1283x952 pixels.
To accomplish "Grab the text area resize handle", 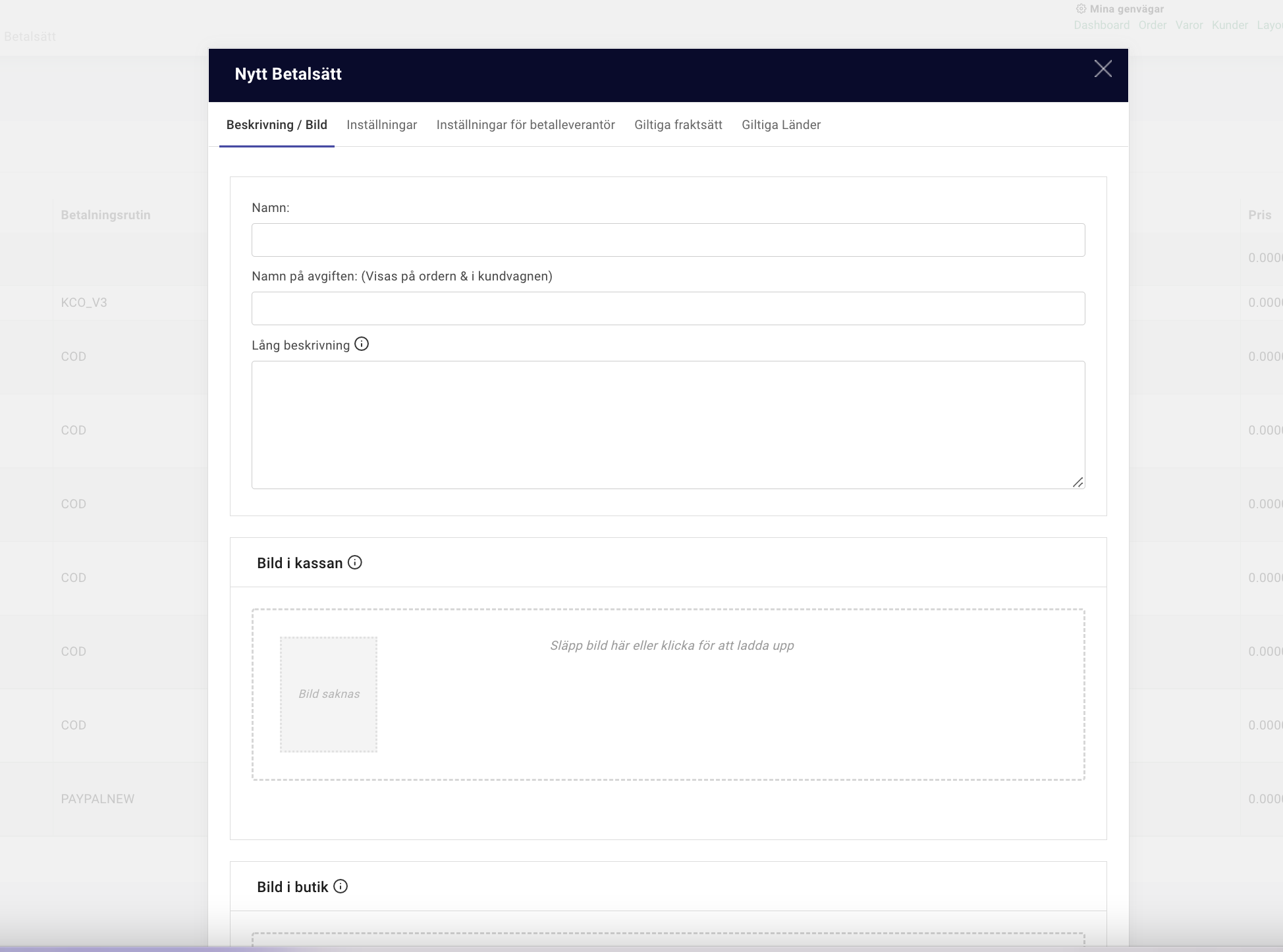I will tap(1078, 482).
